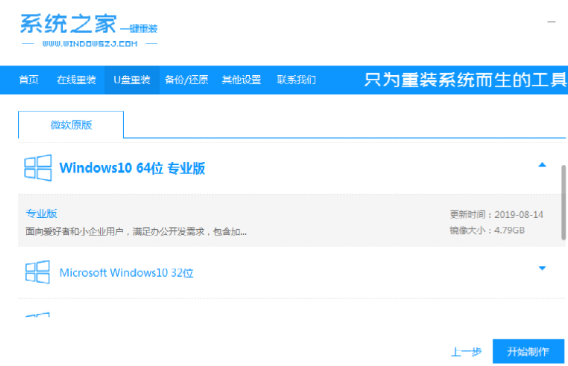Viewport: 568px width, 366px height.
Task: Open the Windows10 64位 专业版 title row
Action: tap(132, 168)
